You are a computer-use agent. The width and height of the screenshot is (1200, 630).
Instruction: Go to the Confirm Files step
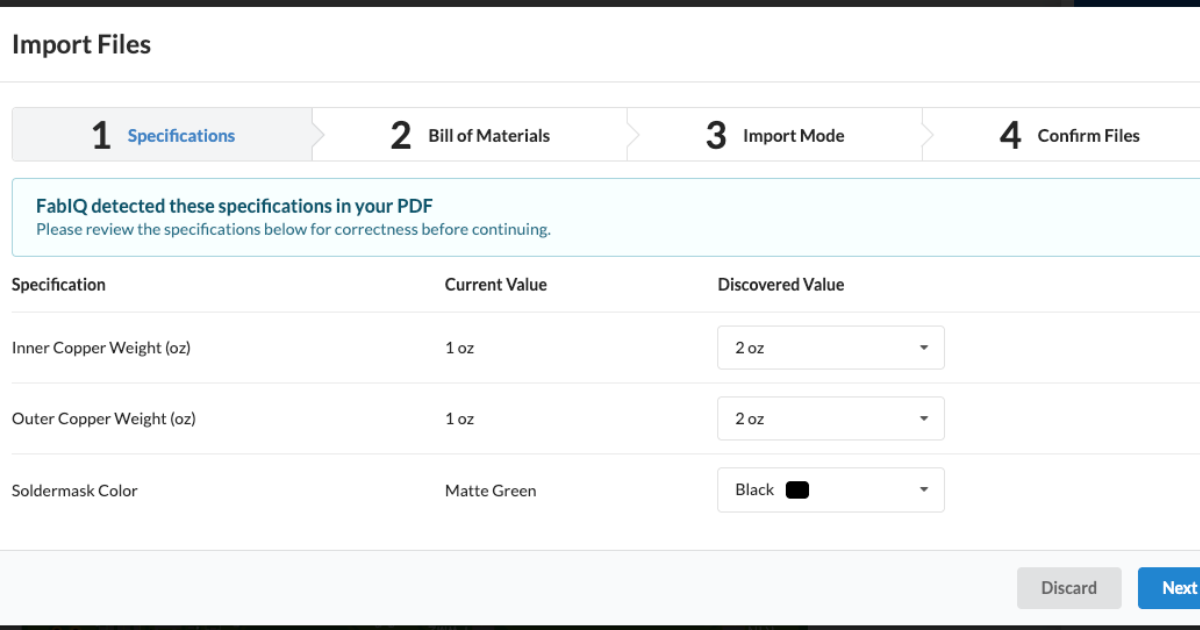pyautogui.click(x=1088, y=135)
